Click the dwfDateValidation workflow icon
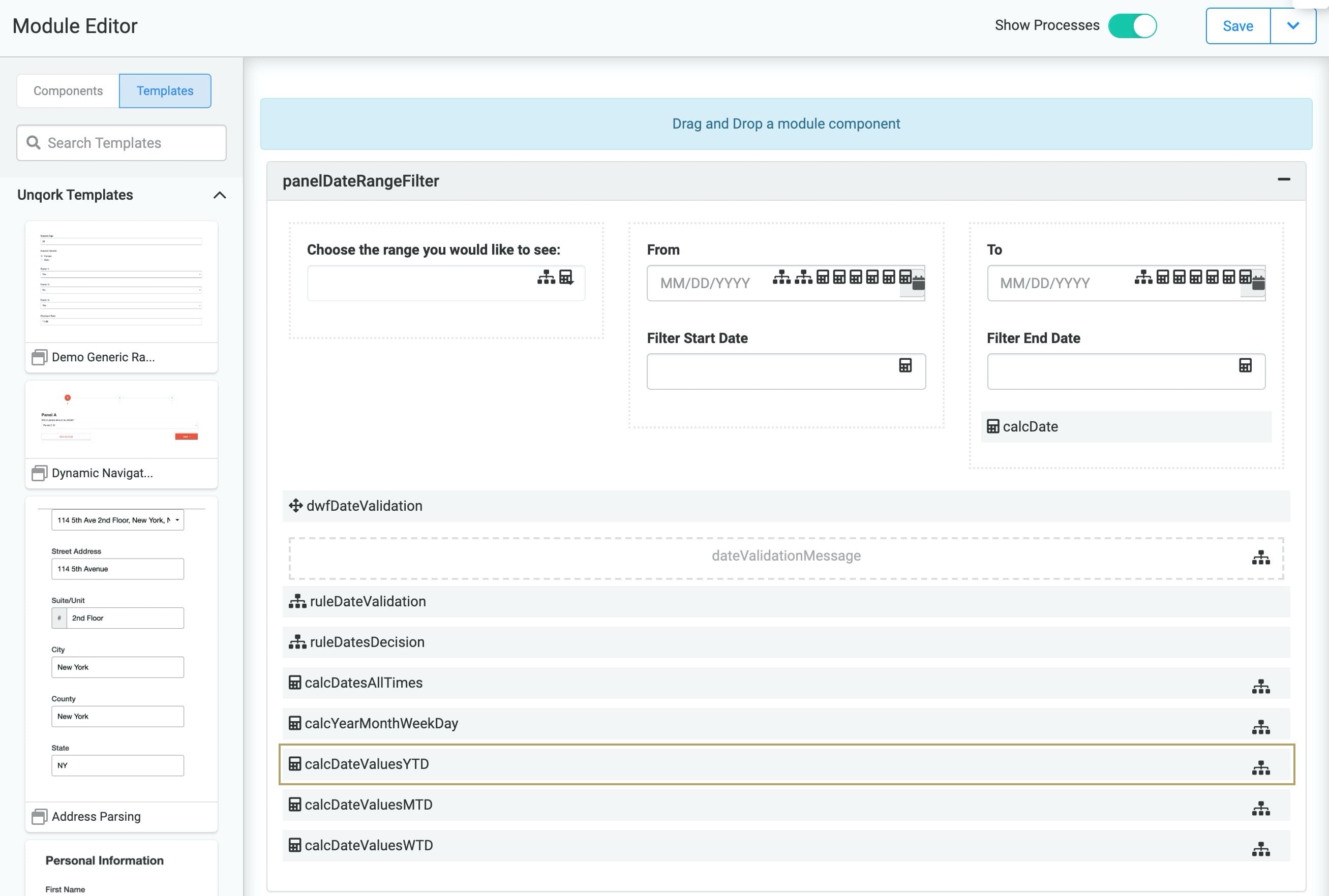This screenshot has height=896, width=1329. (295, 506)
